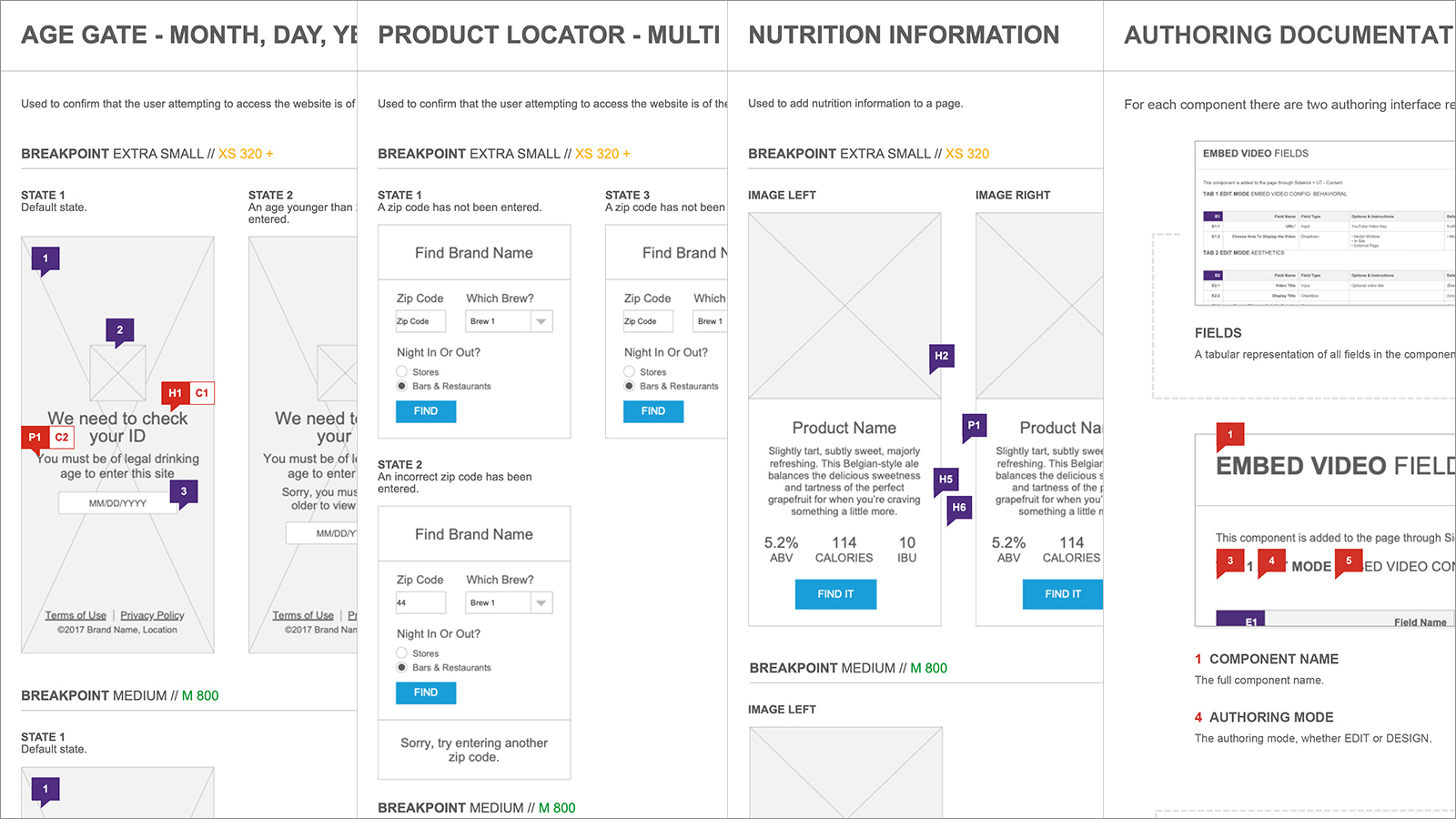Click the MM/DD/YYYY date field in State 1
The height and width of the screenshot is (819, 1456).
coord(117,503)
